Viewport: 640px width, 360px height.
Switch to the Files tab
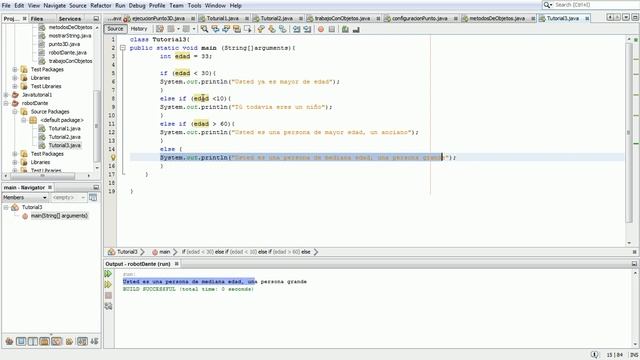pyautogui.click(x=37, y=19)
